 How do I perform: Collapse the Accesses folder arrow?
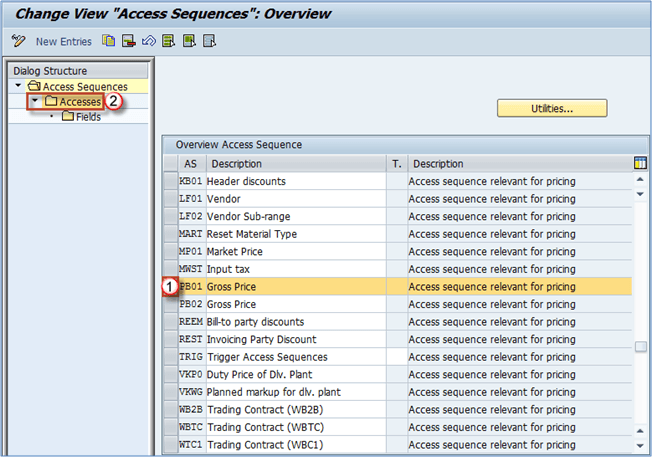point(35,102)
